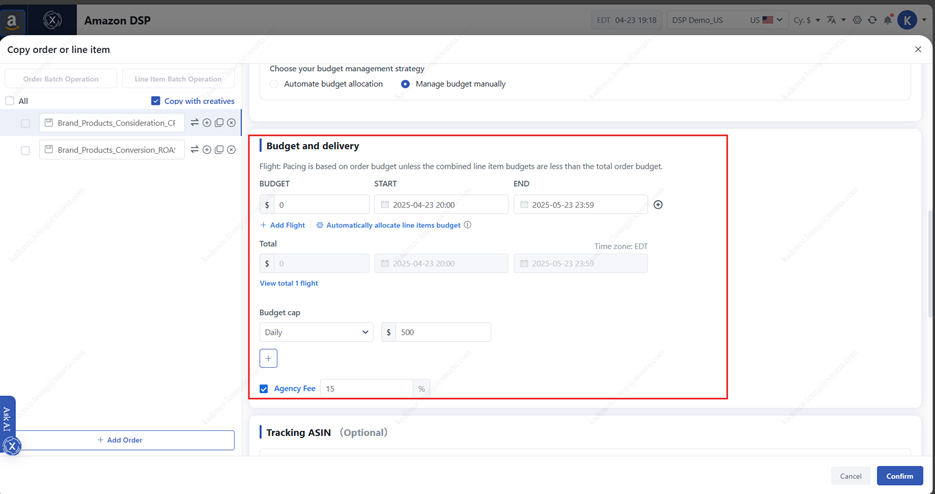Click duplicate icon on Brand_Products_Conversion row

coord(219,150)
